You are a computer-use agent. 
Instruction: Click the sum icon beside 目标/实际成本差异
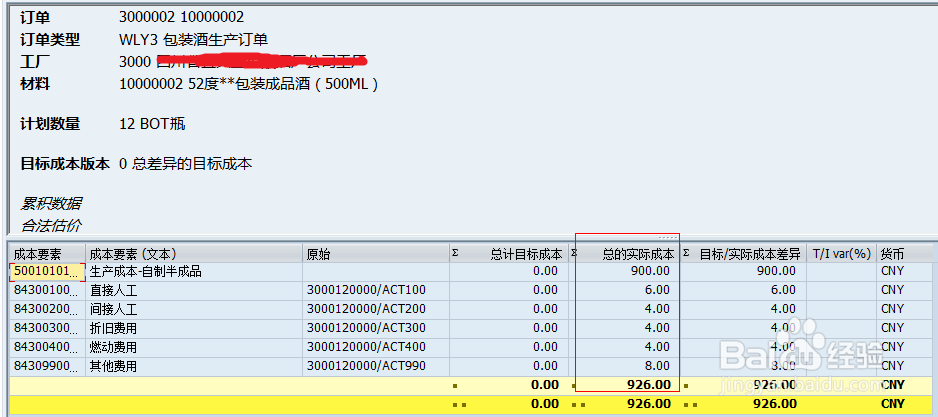687,252
